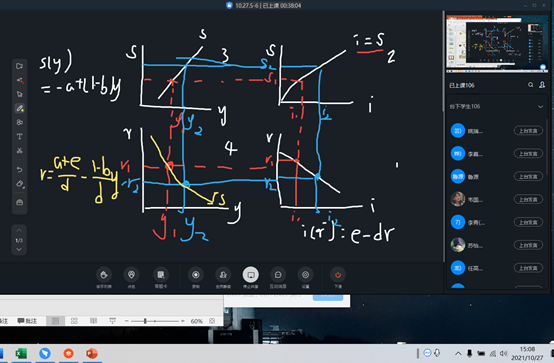554x363 pixels.
Task: Open the folder icon in whiteboard toolbar
Action: coord(19,66)
